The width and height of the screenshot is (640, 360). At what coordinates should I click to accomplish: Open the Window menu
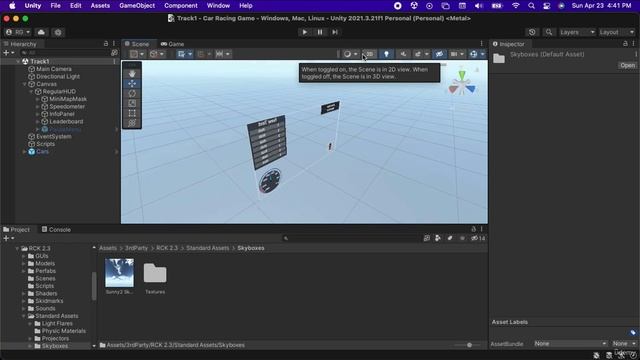tap(218, 6)
